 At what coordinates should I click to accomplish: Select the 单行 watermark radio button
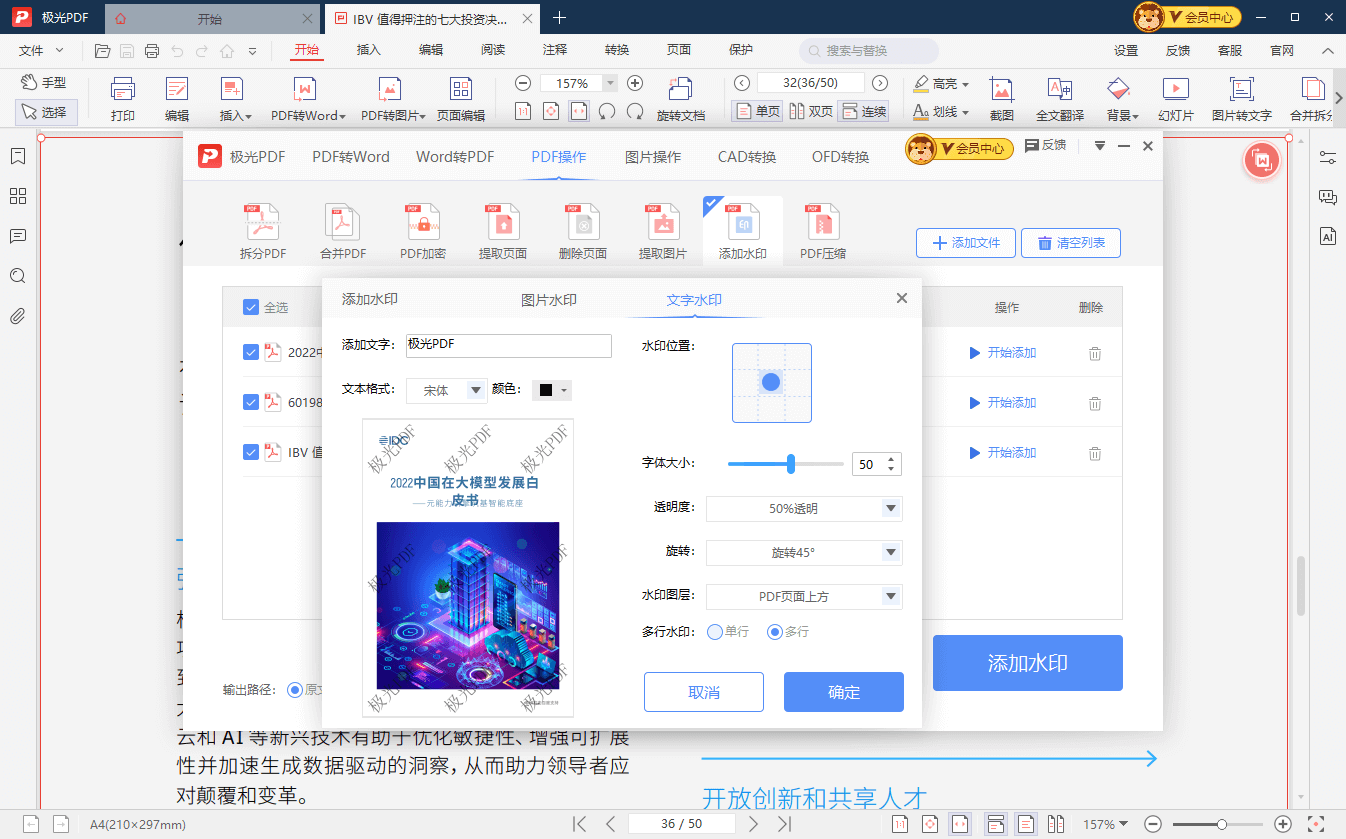point(713,631)
